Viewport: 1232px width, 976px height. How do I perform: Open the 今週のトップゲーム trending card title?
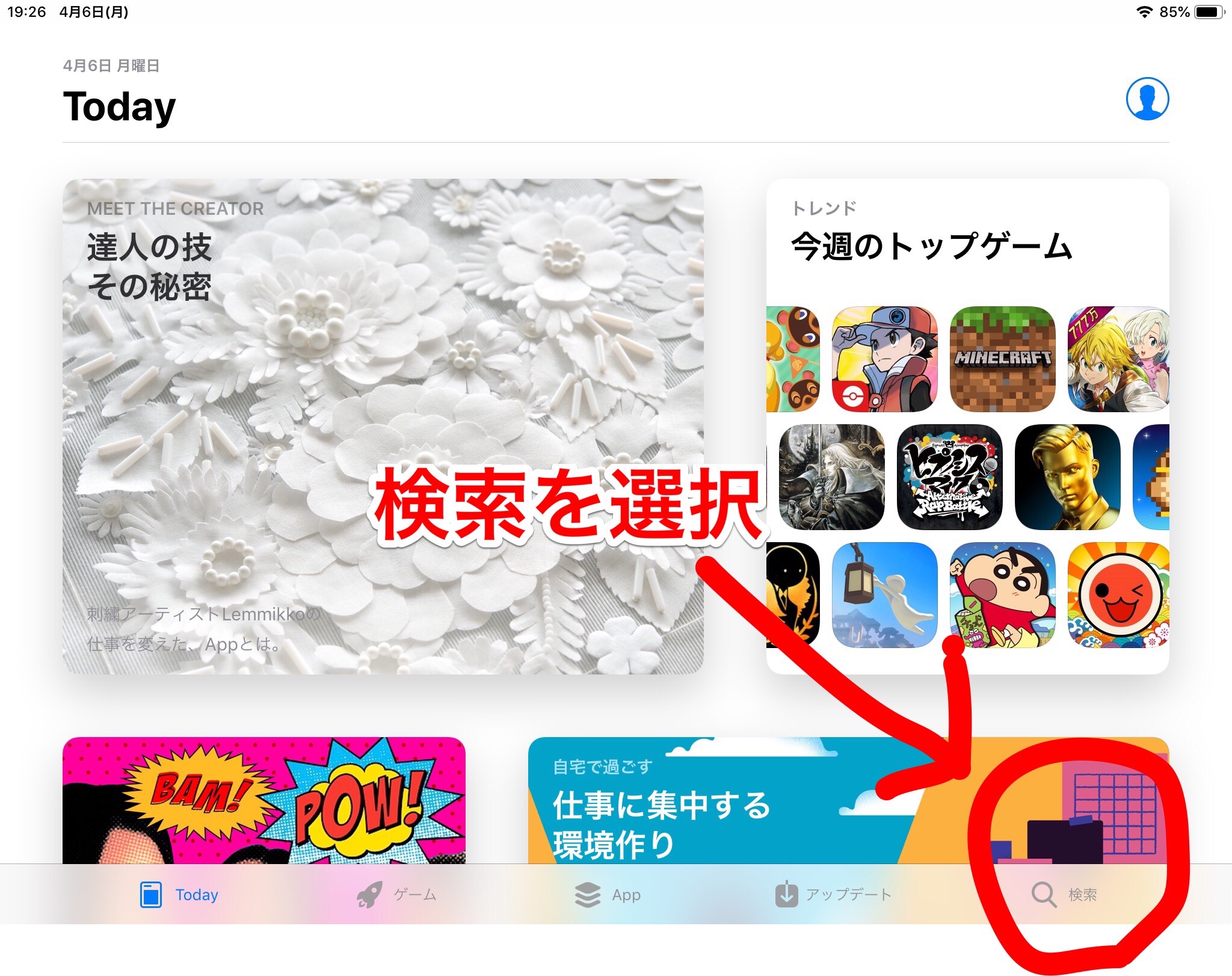(932, 246)
